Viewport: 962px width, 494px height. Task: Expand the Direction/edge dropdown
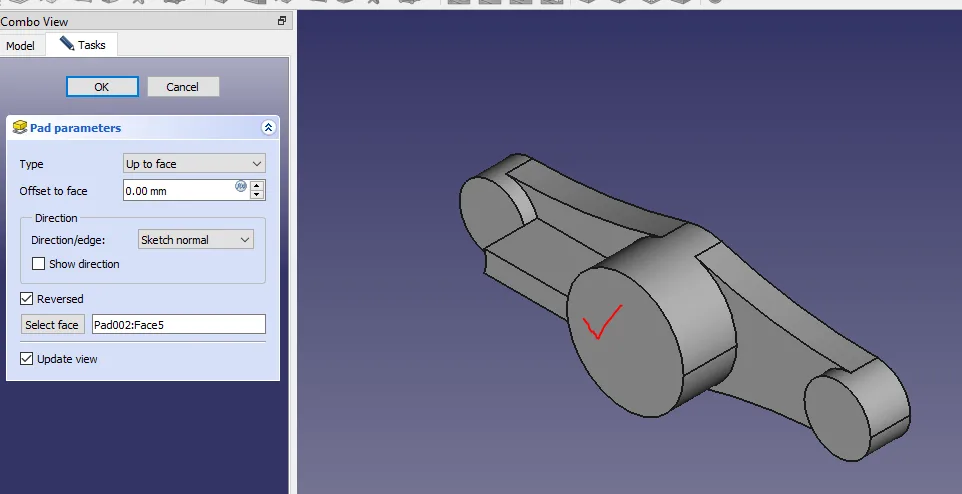(195, 240)
